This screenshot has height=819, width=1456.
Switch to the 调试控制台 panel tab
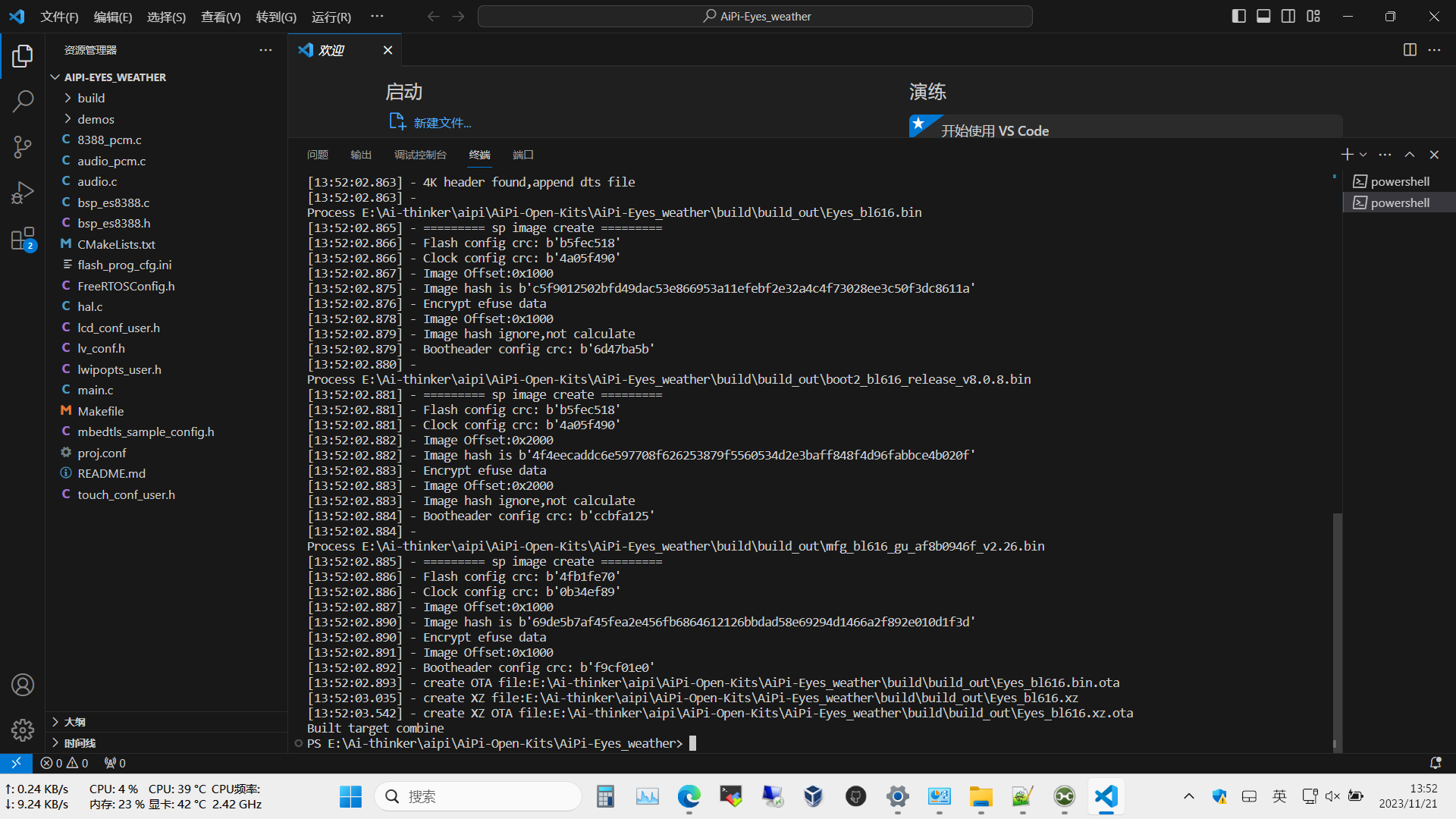click(420, 155)
